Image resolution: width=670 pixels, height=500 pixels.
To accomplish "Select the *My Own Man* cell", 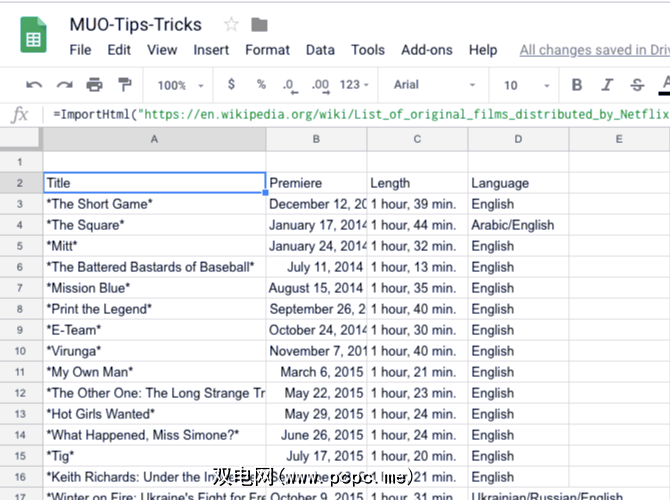I will pyautogui.click(x=154, y=372).
